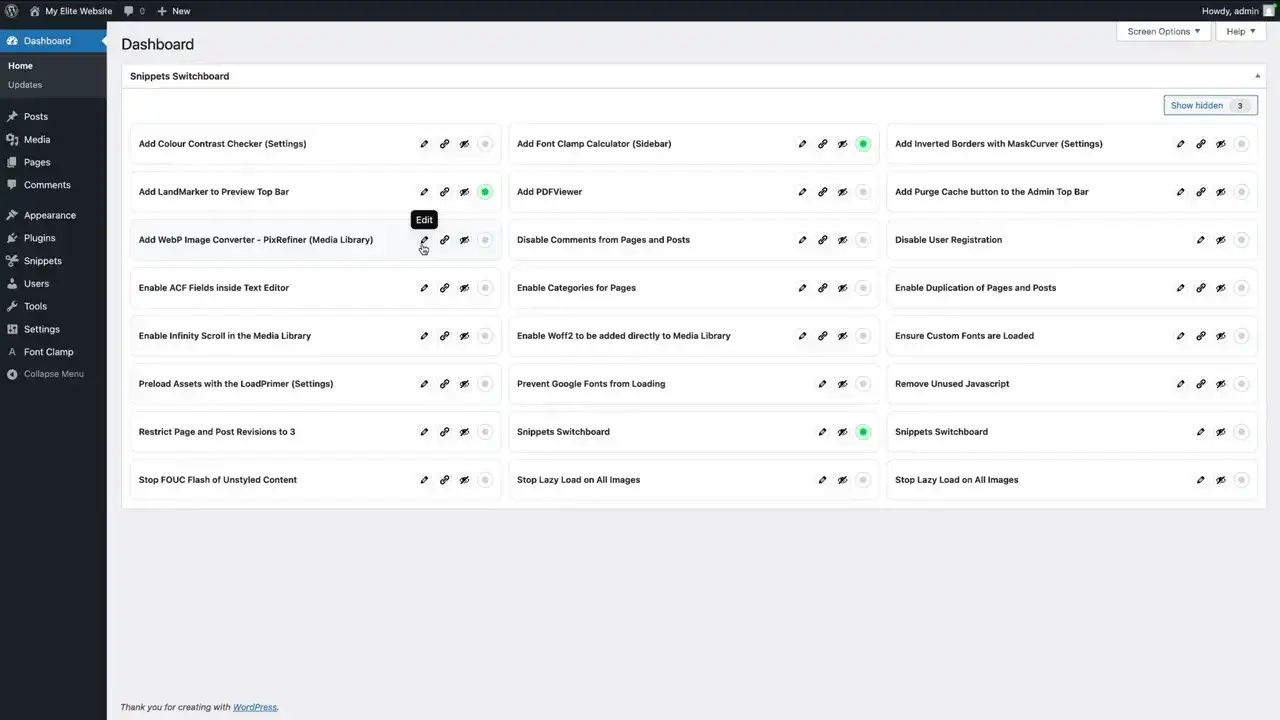Screen dimensions: 1280x720
Task: Hide the Enable ACF Fields snippet card
Action: [x=464, y=288]
